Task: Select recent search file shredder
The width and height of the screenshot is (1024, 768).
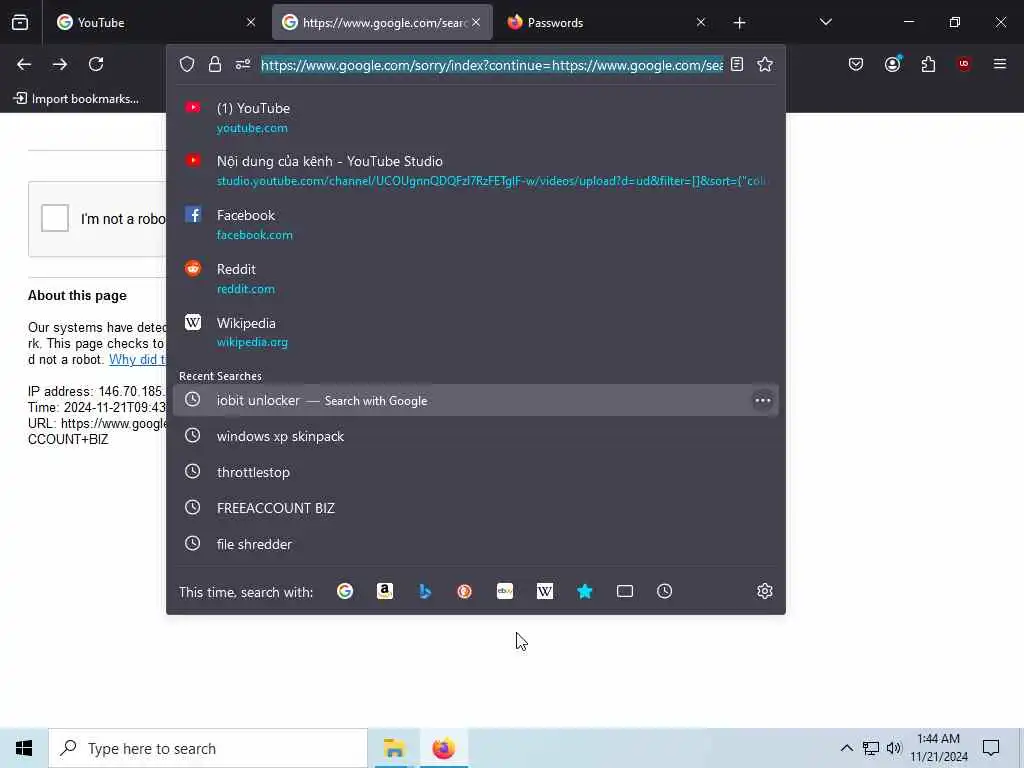Action: click(475, 544)
